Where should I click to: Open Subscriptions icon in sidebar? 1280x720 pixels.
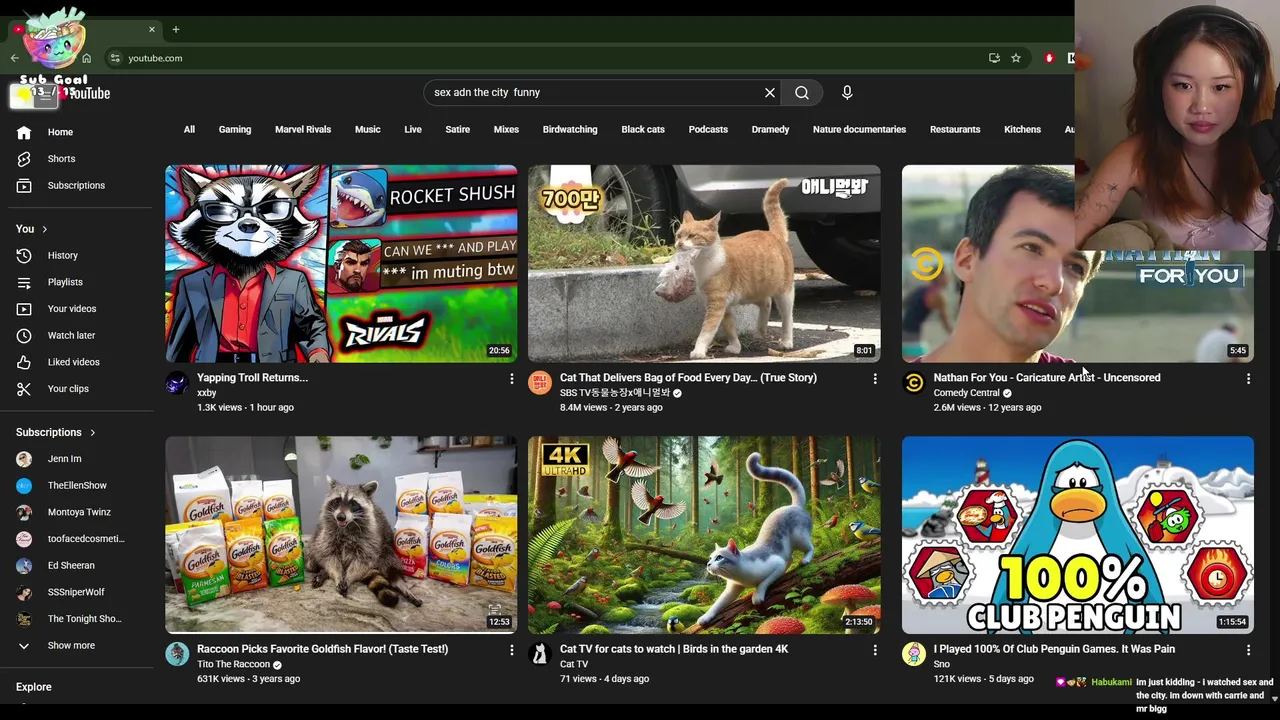click(24, 185)
